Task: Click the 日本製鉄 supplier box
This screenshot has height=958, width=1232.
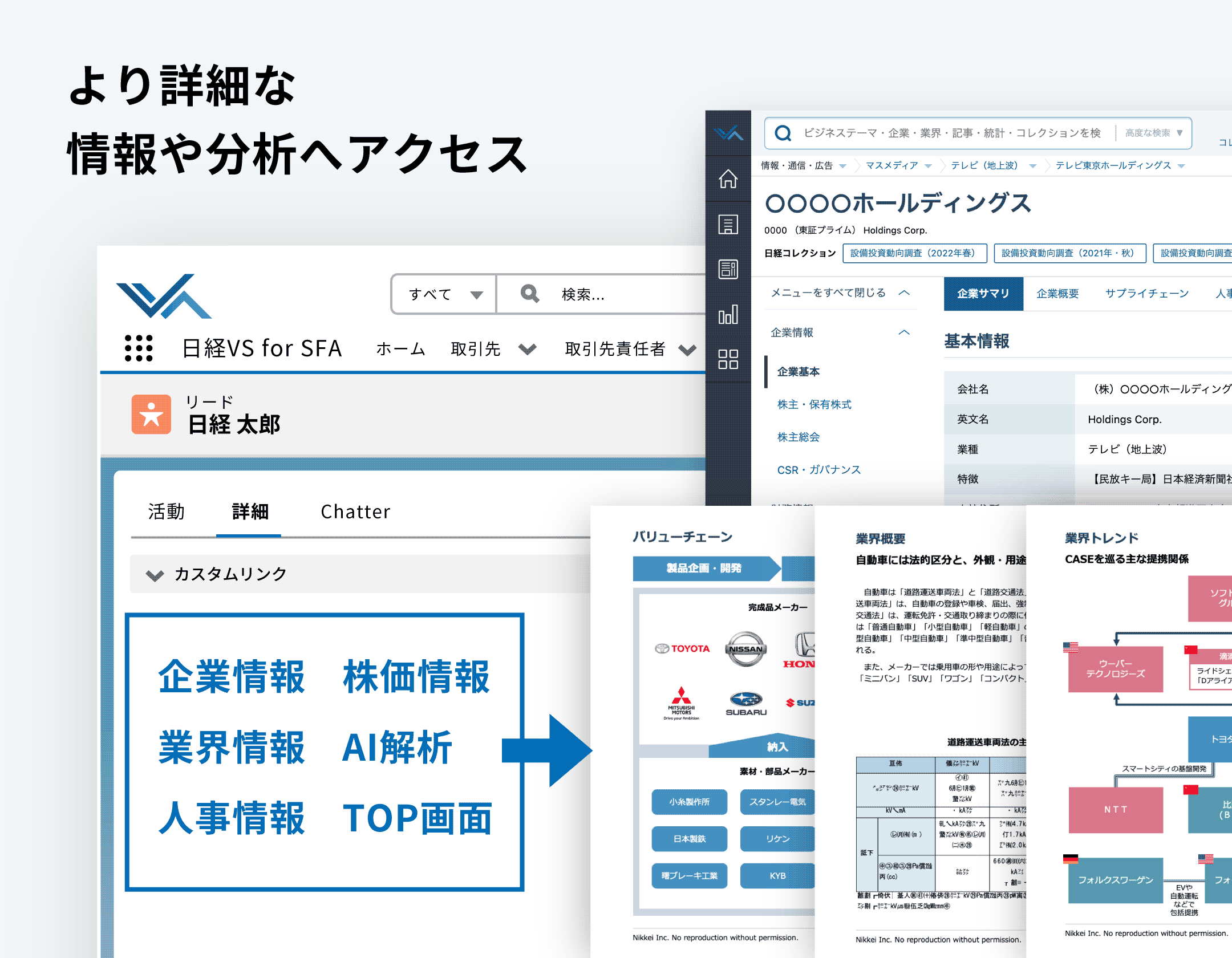Action: pyautogui.click(x=689, y=839)
